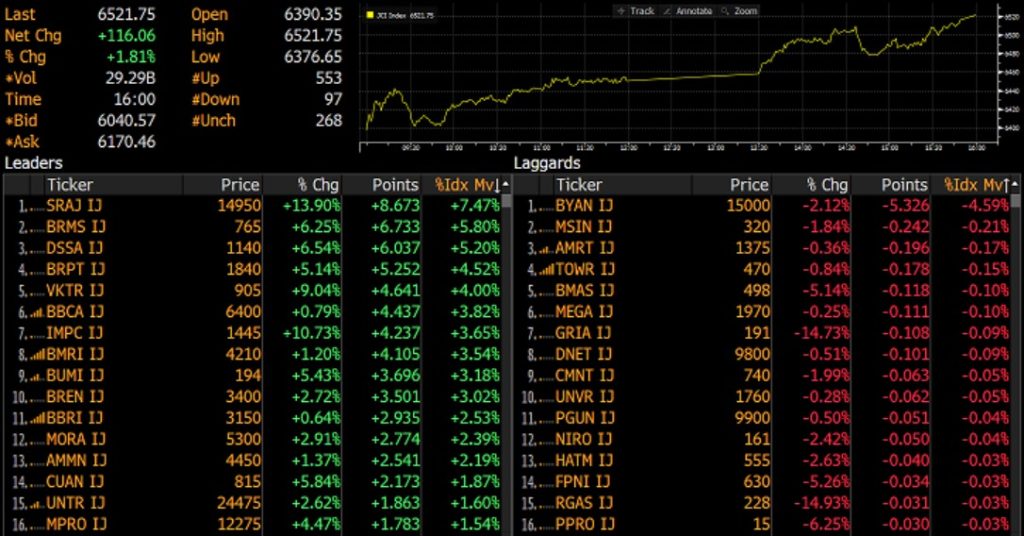
Task: Open the BYAN IJ laggard ticker
Action: click(584, 206)
